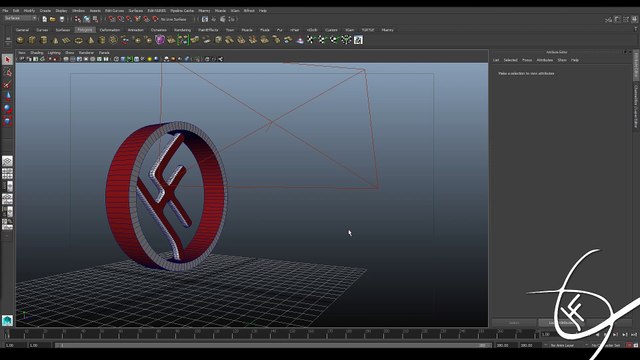The width and height of the screenshot is (640, 360).
Task: Create a polygon cube from shelf
Action: [x=31, y=40]
